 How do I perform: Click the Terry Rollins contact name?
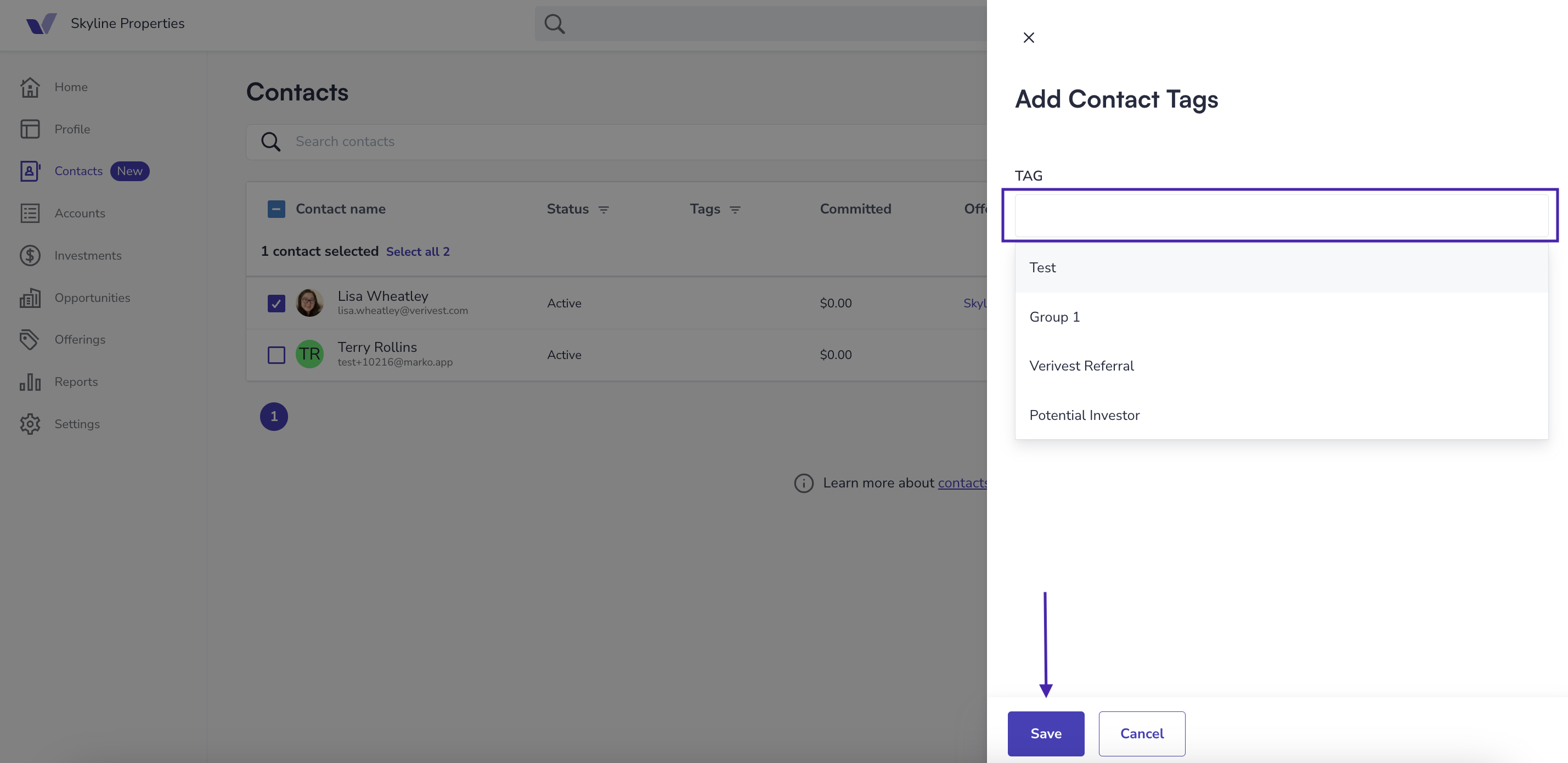tap(377, 347)
